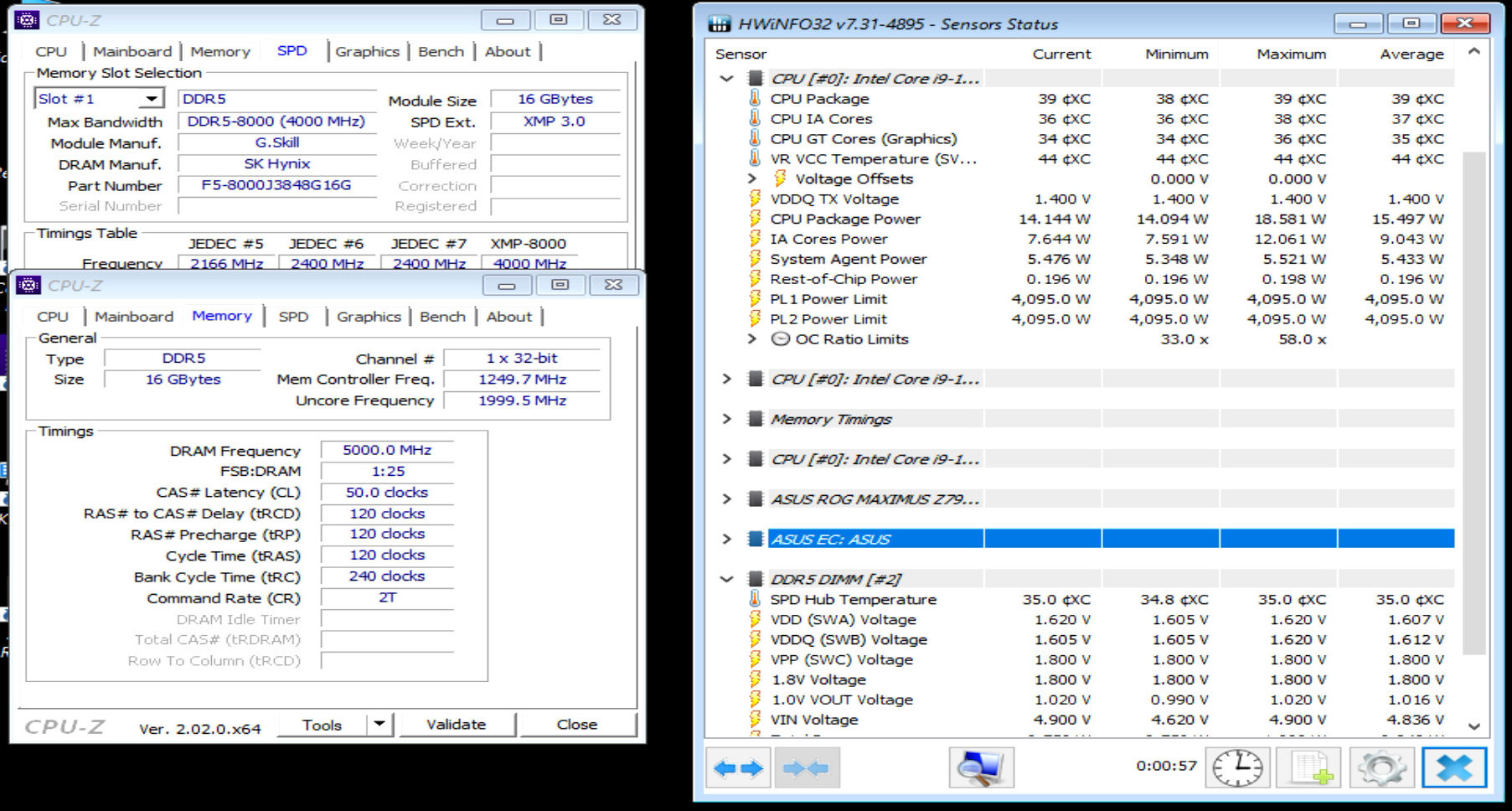This screenshot has height=811, width=1512.
Task: Click the OC Ratio Limits clock icon
Action: coord(780,339)
